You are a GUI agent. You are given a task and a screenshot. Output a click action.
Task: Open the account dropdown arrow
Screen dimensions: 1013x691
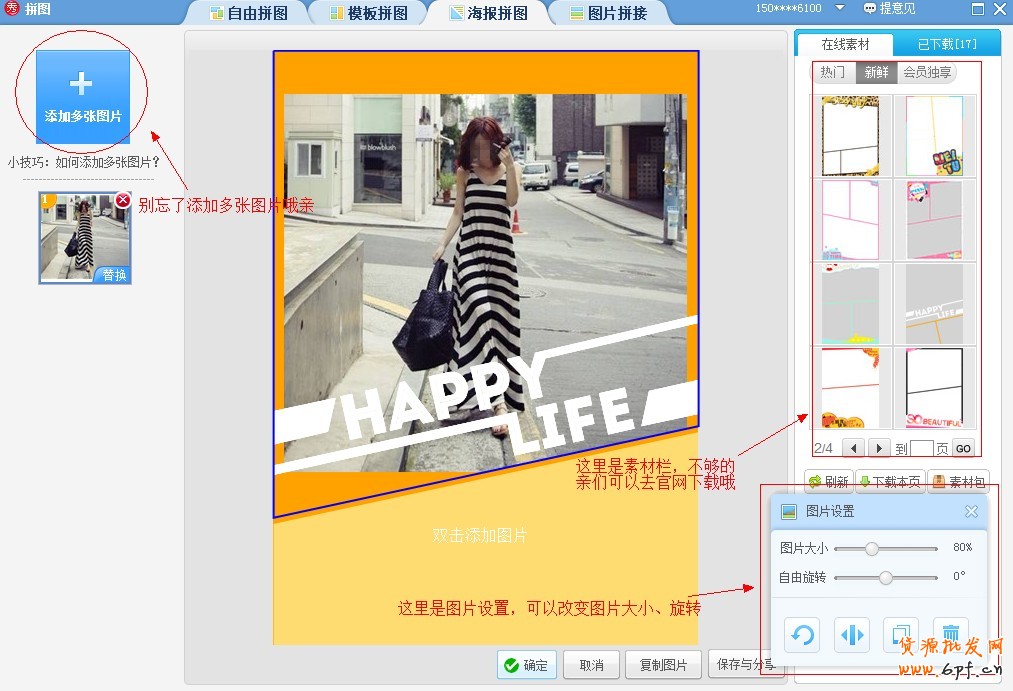[840, 8]
